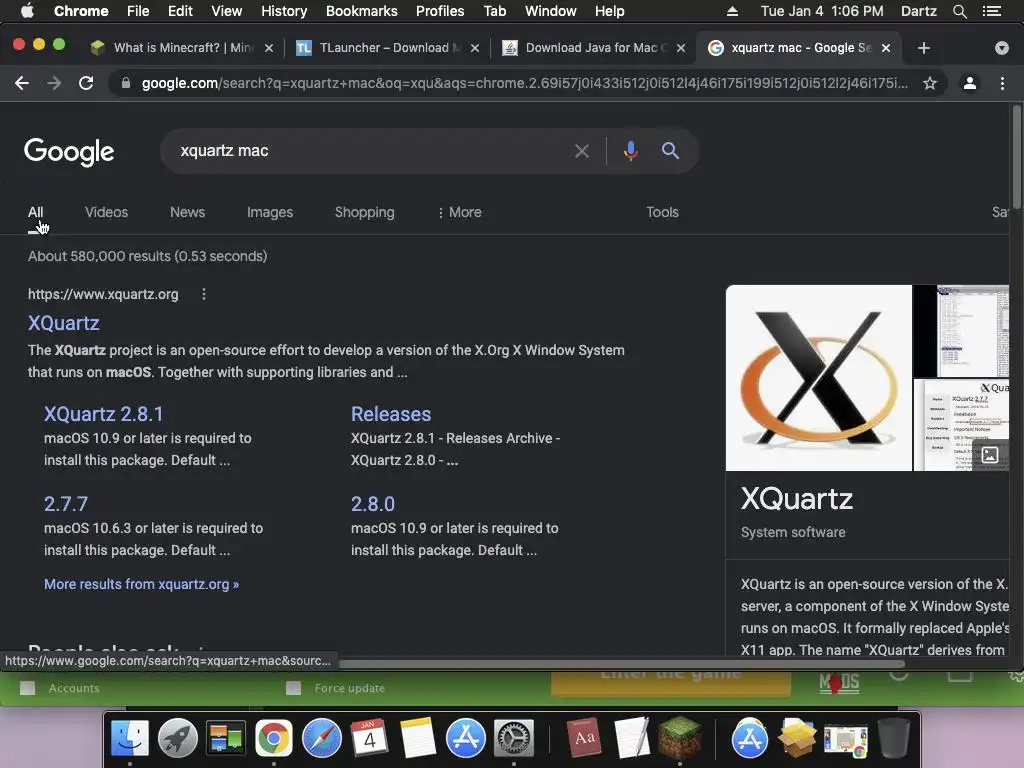Screen dimensions: 1024x768
Task: Open the top-right XQuartz screenshot thumbnail
Action: [x=961, y=330]
